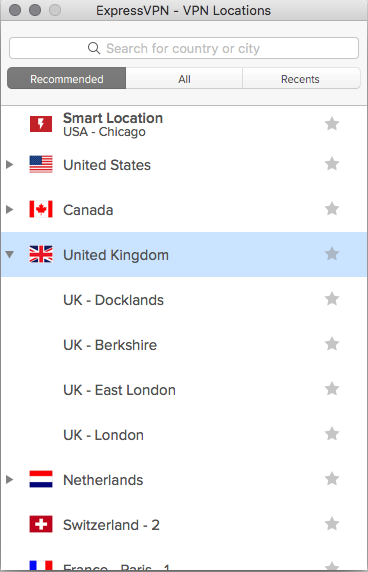Click the Switzerland flag icon
The width and height of the screenshot is (368, 572).
pyautogui.click(x=41, y=524)
